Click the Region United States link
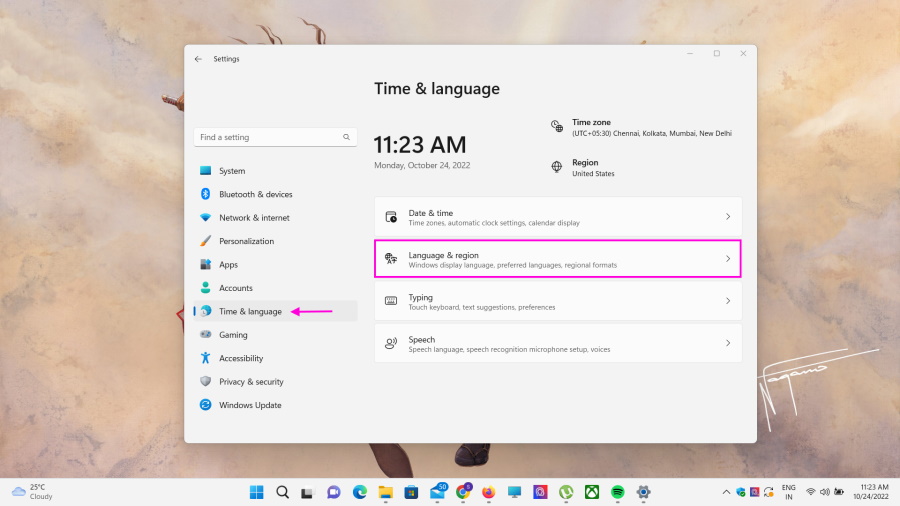The height and width of the screenshot is (506, 900). coord(592,168)
